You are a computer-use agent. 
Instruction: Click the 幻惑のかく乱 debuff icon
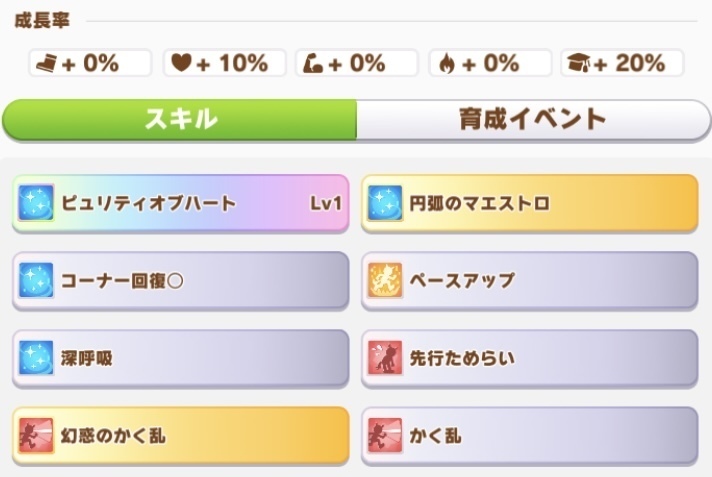[36, 435]
